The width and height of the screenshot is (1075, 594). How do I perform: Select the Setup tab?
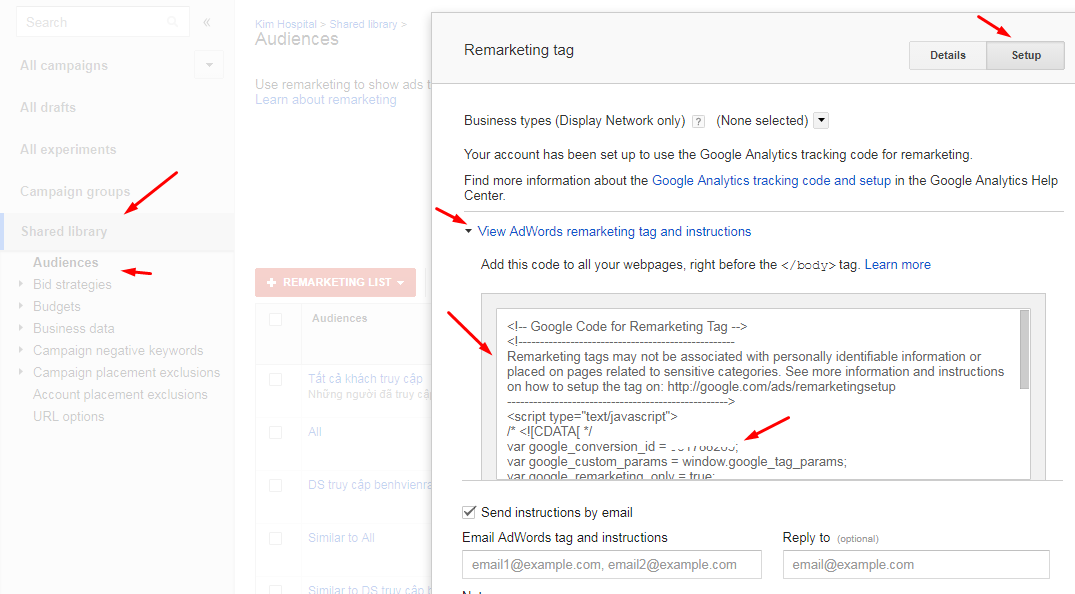coord(1026,55)
